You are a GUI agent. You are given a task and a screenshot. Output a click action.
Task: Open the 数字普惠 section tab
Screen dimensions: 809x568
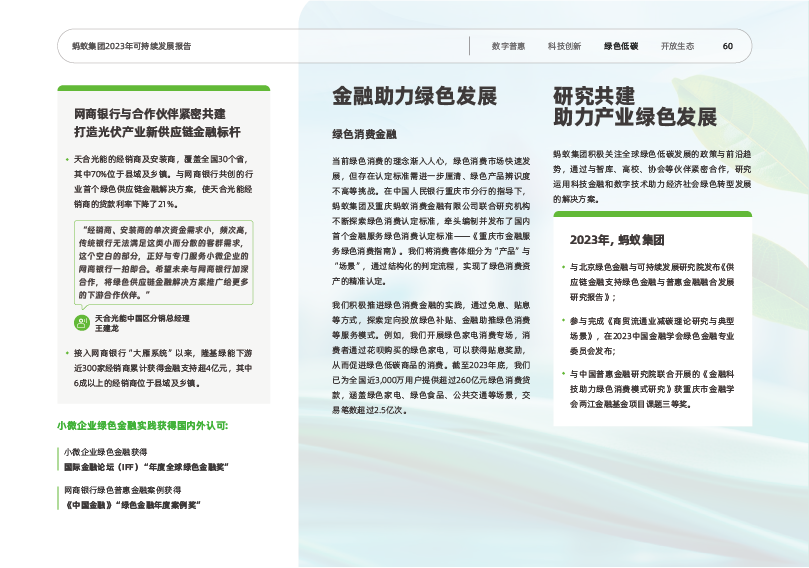[508, 46]
